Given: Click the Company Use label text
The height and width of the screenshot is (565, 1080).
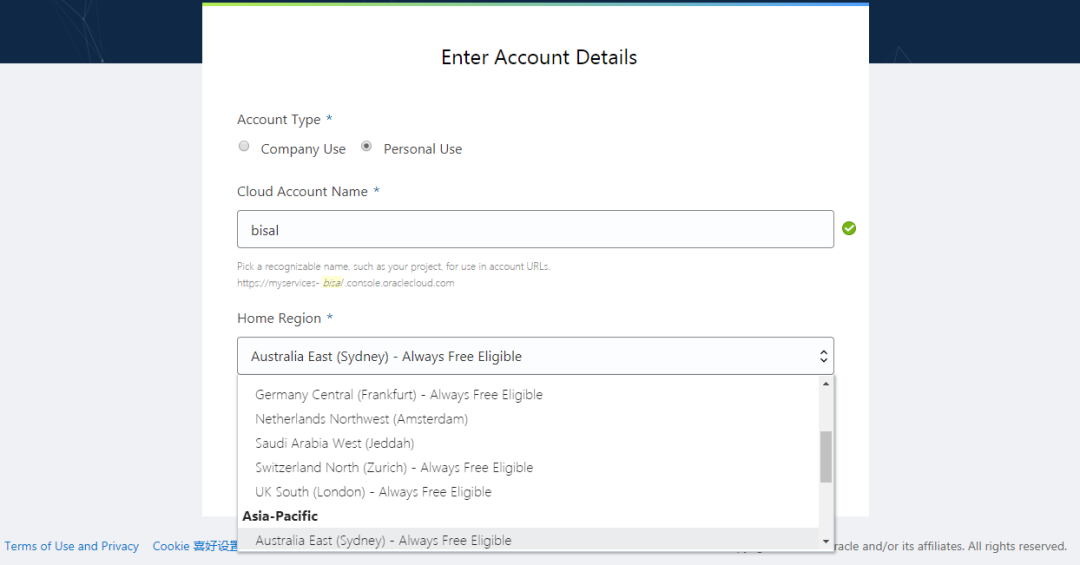Looking at the screenshot, I should tap(303, 149).
